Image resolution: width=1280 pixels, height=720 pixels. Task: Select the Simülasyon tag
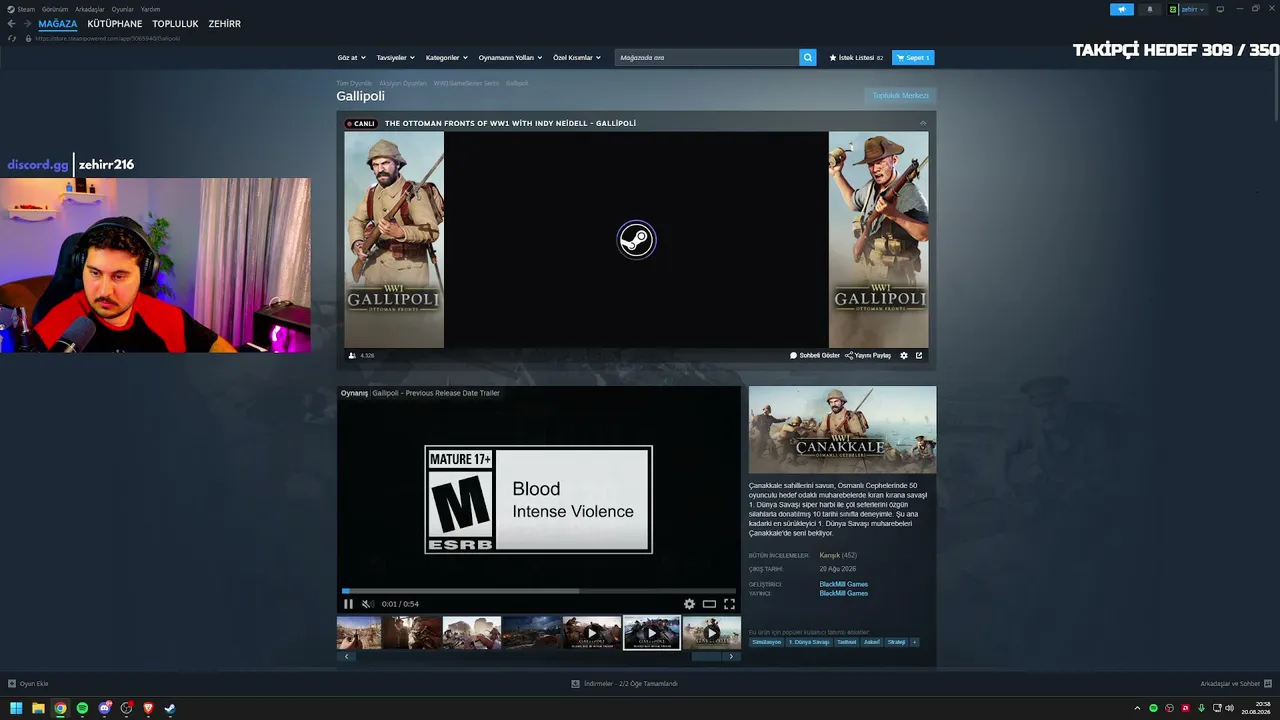766,642
